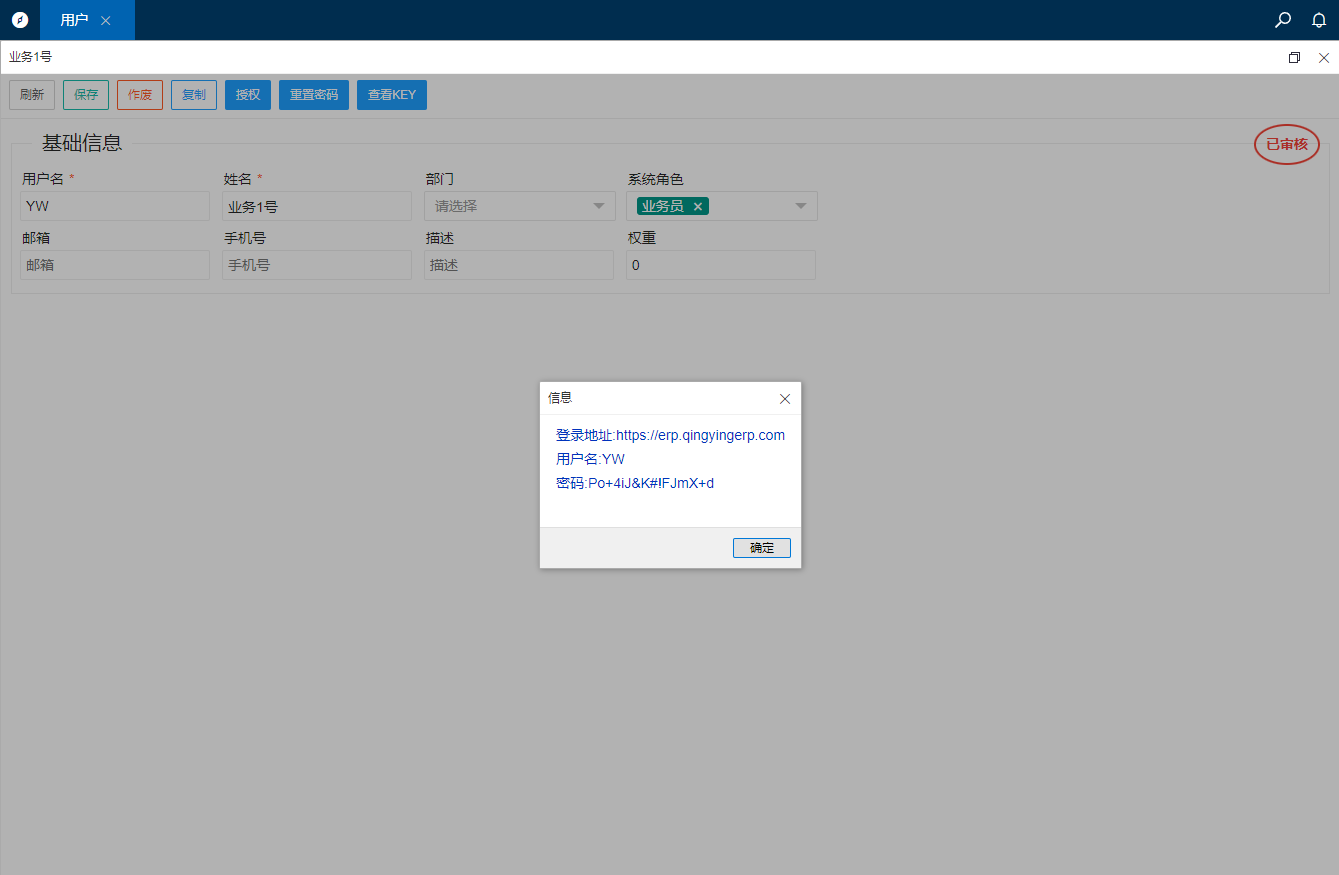Click the 确定 button in dialog
The width and height of the screenshot is (1339, 875).
click(761, 548)
